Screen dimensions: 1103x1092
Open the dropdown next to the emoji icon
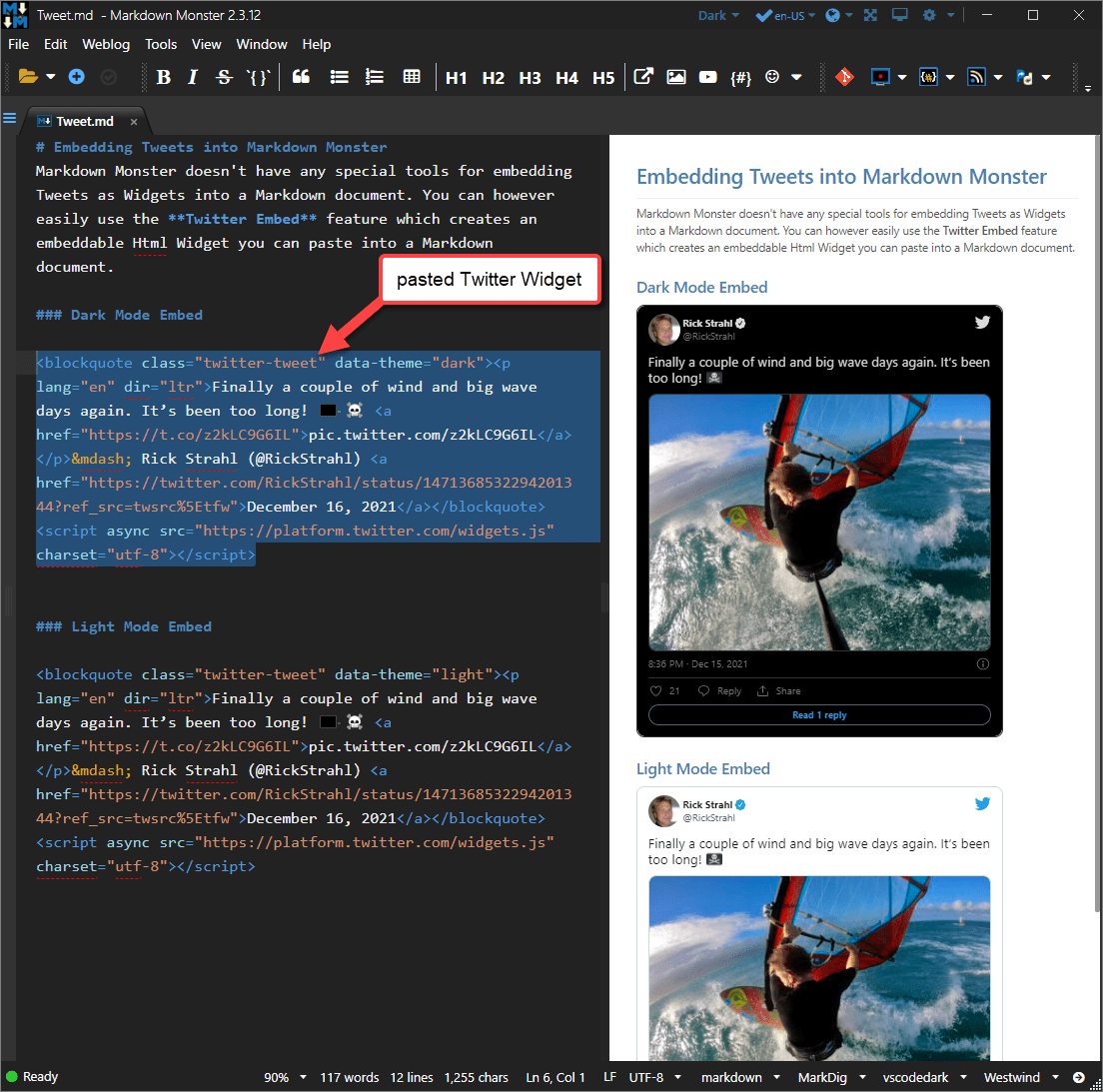click(796, 77)
